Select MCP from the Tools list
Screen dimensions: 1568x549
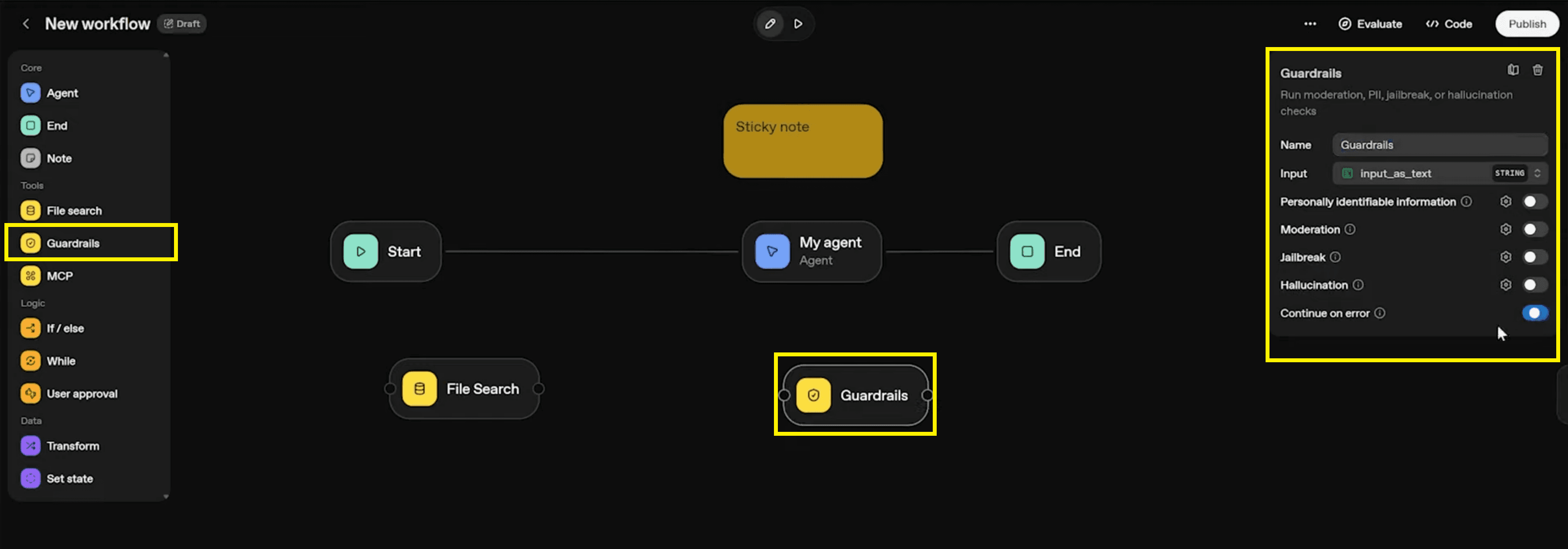pos(59,275)
